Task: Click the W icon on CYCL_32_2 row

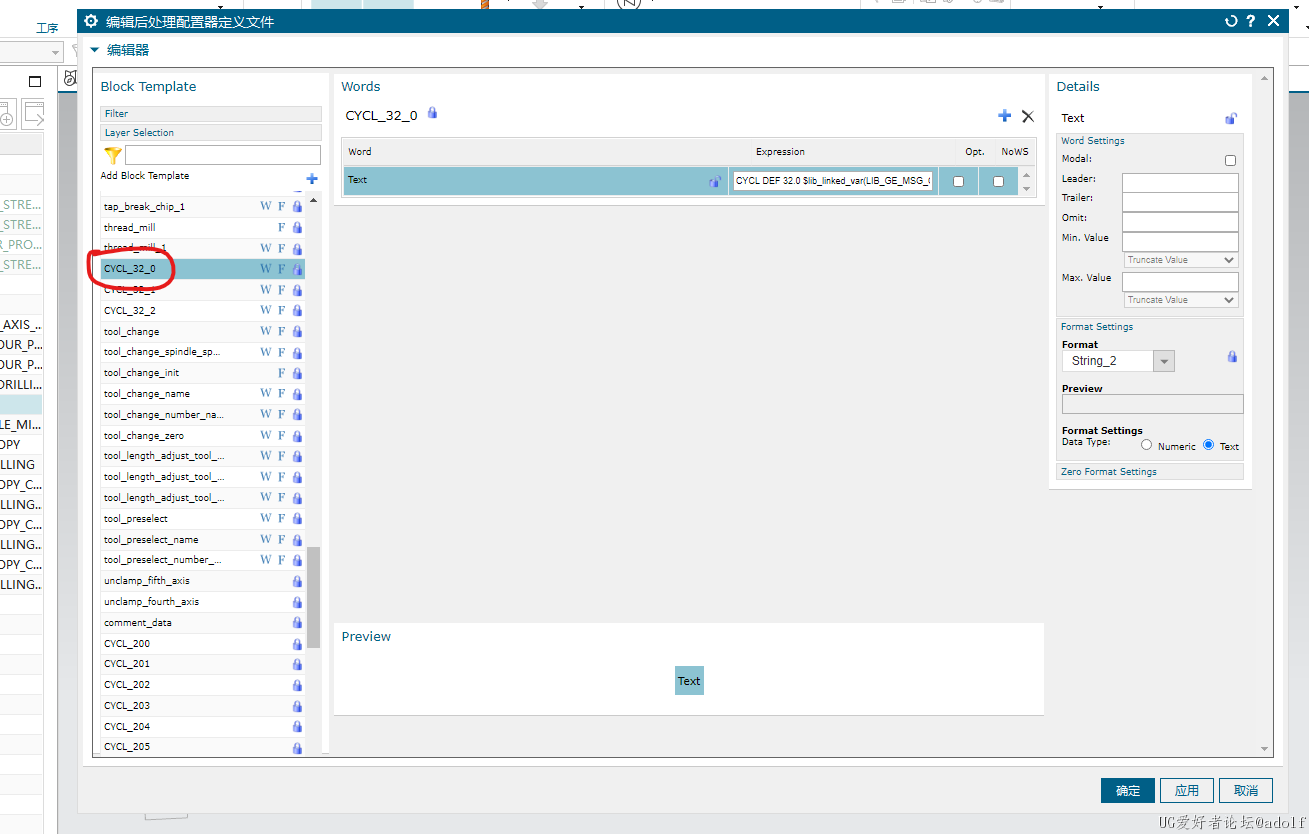Action: coord(266,311)
